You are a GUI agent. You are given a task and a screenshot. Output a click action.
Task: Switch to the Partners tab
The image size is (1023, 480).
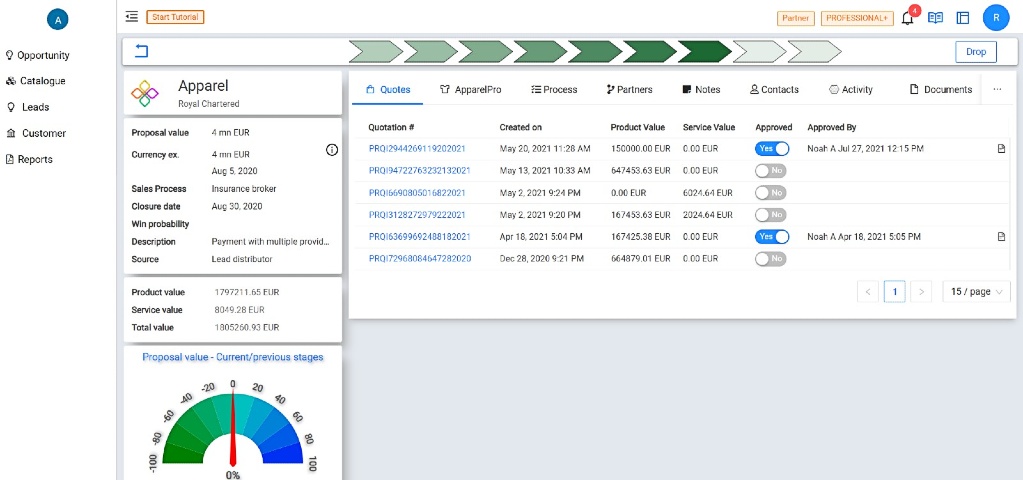pyautogui.click(x=629, y=89)
